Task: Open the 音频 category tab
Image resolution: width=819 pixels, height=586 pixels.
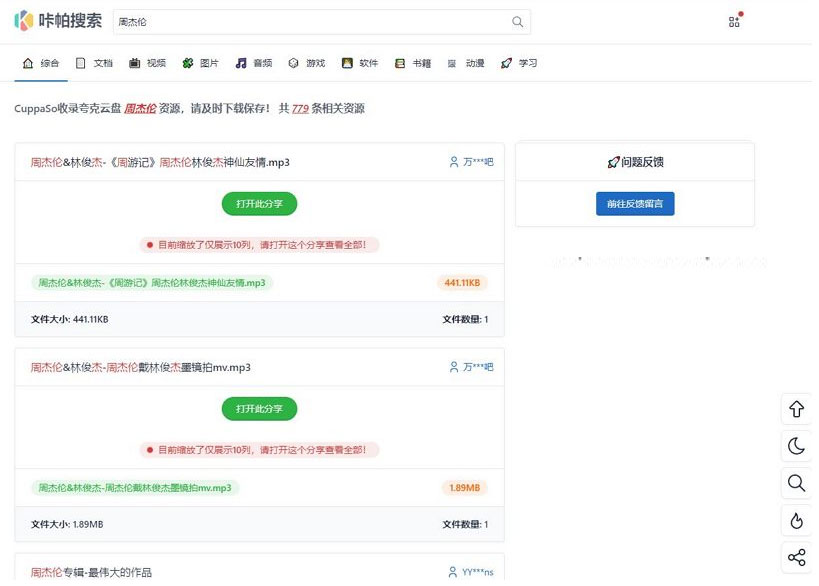Action: coord(254,63)
